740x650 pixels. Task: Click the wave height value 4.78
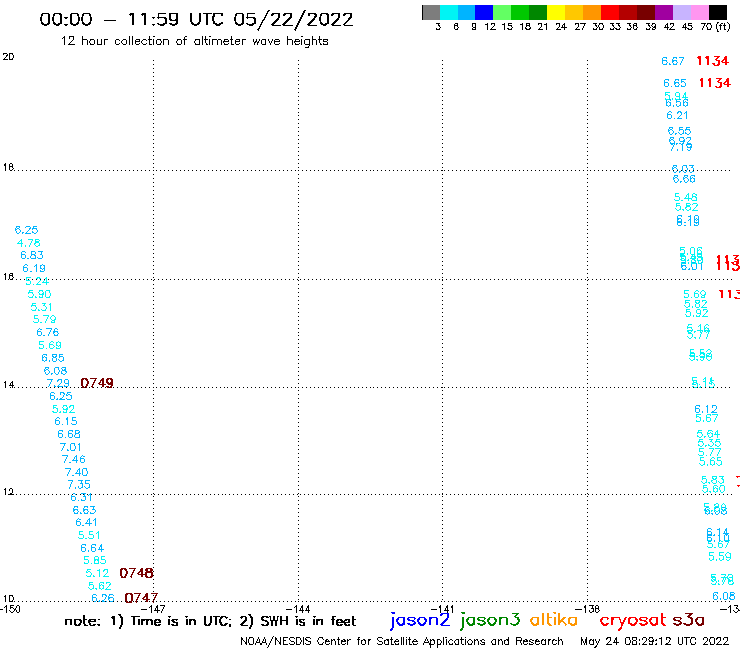coord(29,243)
